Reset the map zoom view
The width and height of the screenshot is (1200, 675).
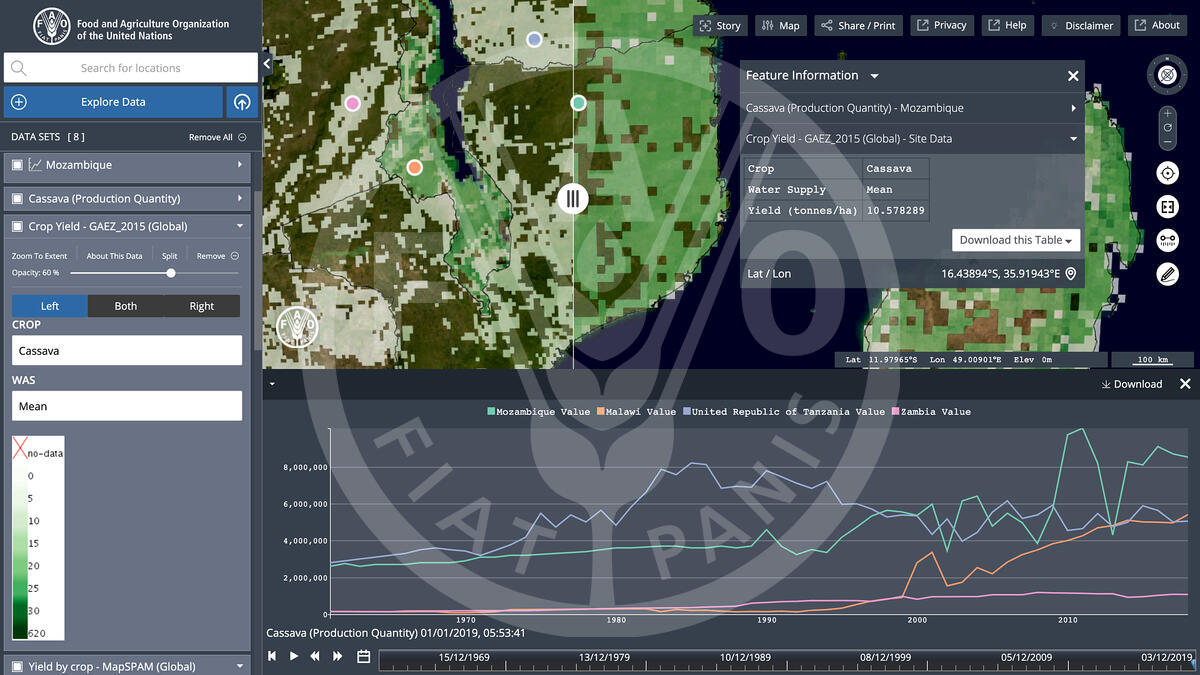coord(1168,127)
